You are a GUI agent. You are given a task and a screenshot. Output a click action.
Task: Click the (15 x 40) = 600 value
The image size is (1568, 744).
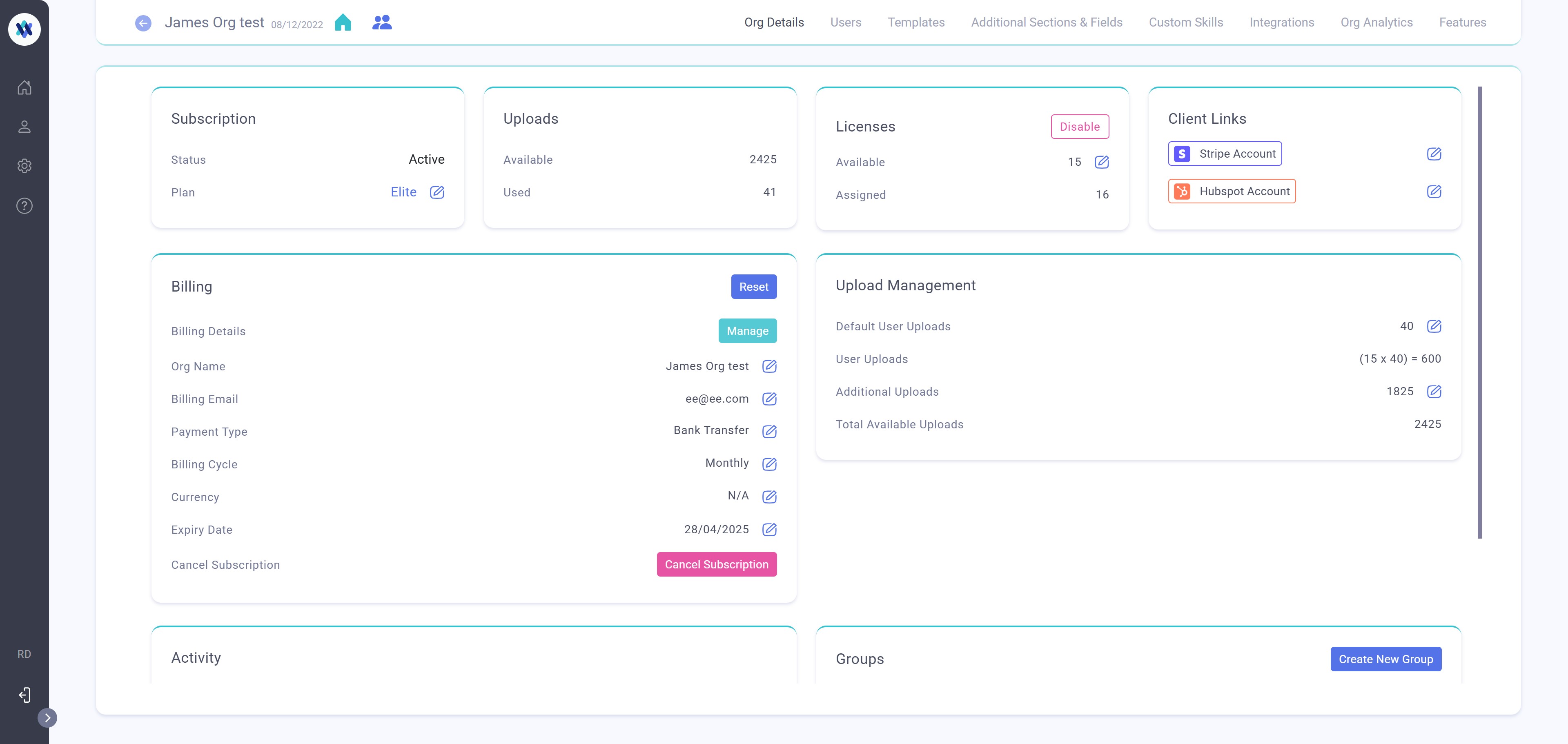pyautogui.click(x=1400, y=359)
